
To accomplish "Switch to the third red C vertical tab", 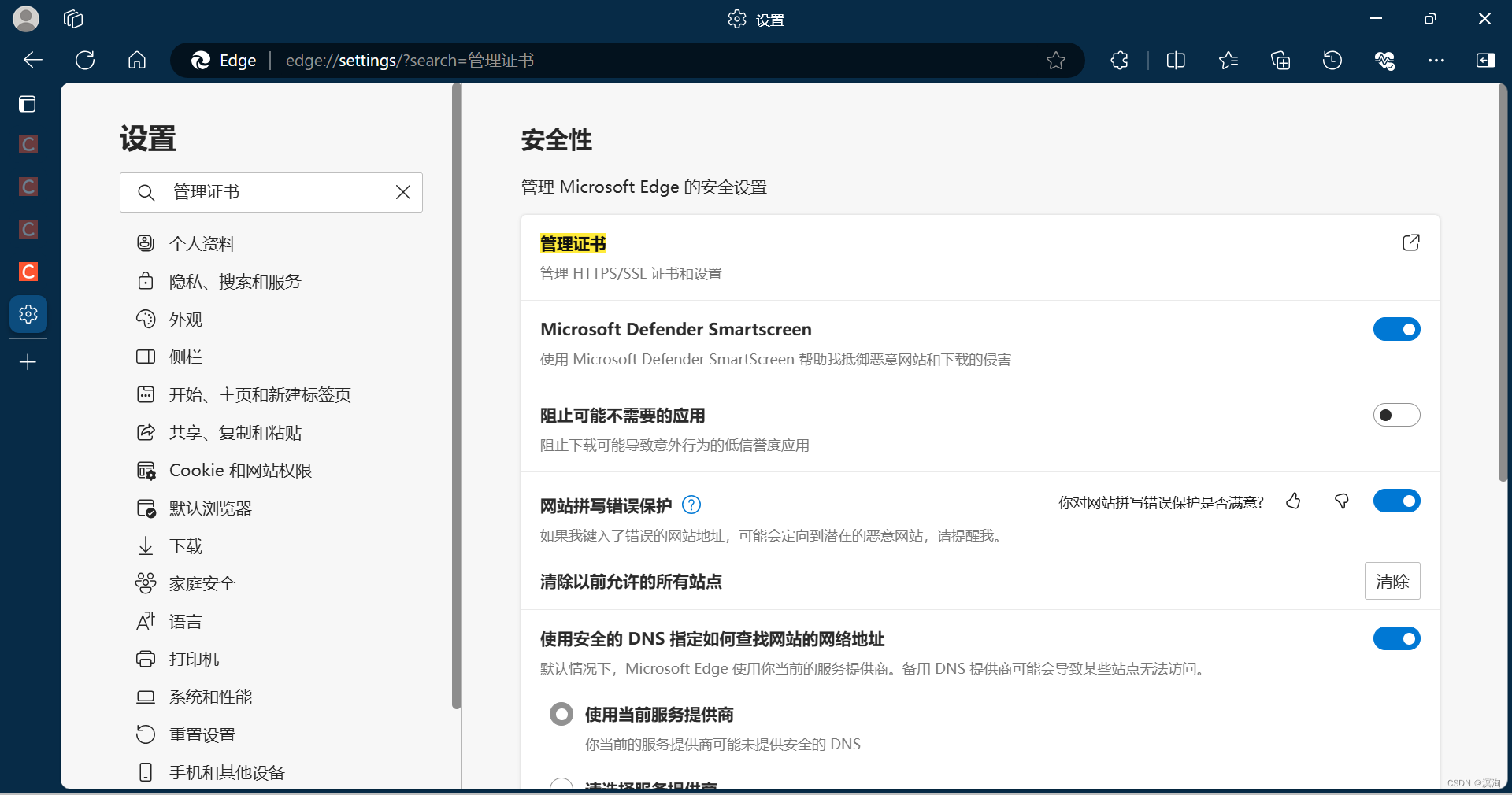I will tap(28, 229).
